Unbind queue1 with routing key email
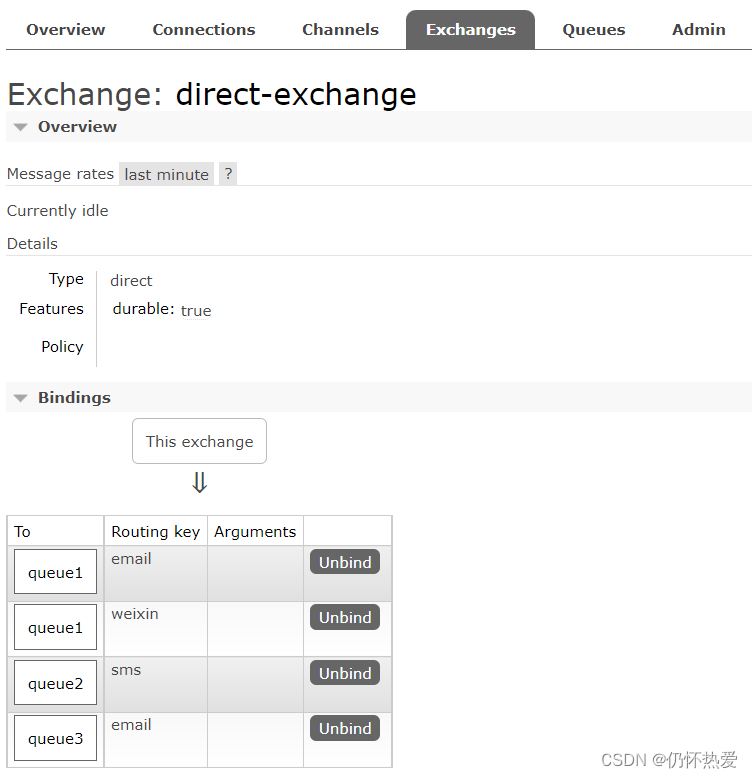Image resolution: width=752 pixels, height=778 pixels. click(345, 562)
